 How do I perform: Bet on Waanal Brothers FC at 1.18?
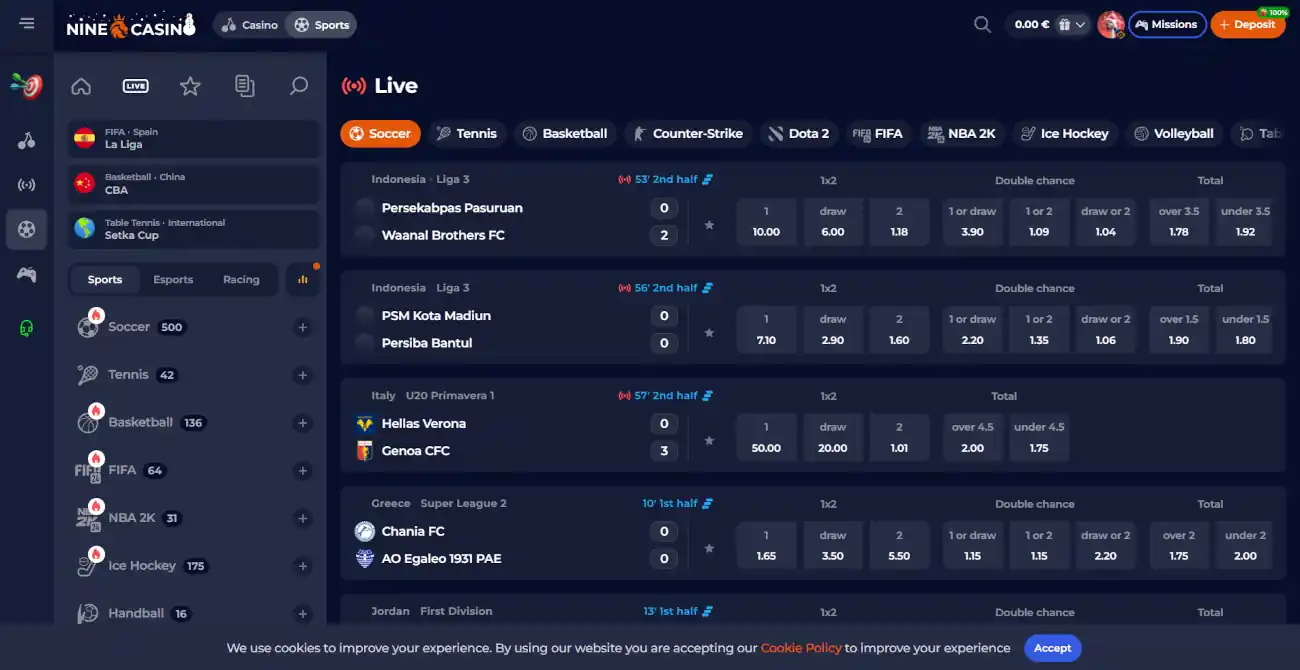pyautogui.click(x=899, y=222)
